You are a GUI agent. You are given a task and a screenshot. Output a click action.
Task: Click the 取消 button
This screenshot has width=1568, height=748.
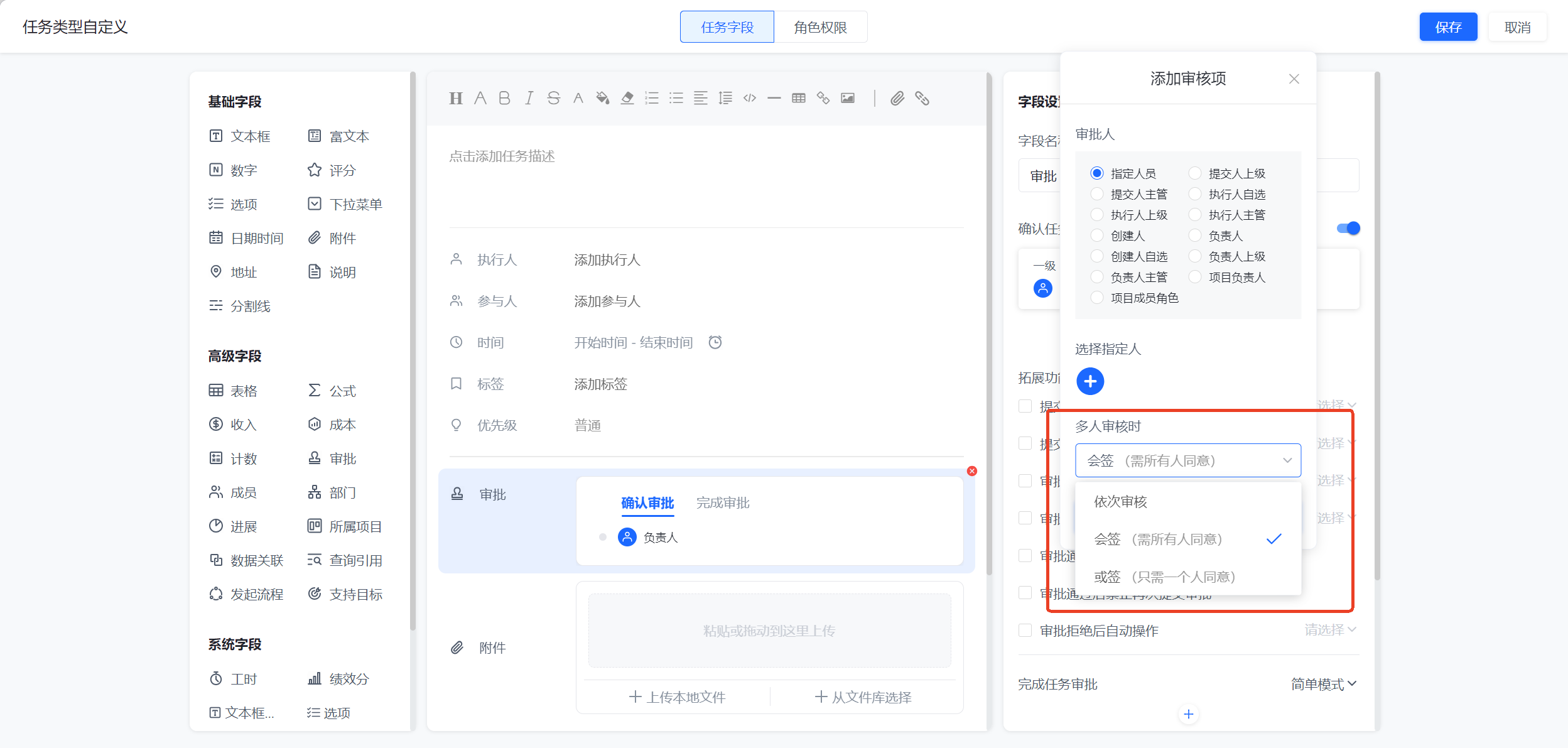pyautogui.click(x=1517, y=27)
